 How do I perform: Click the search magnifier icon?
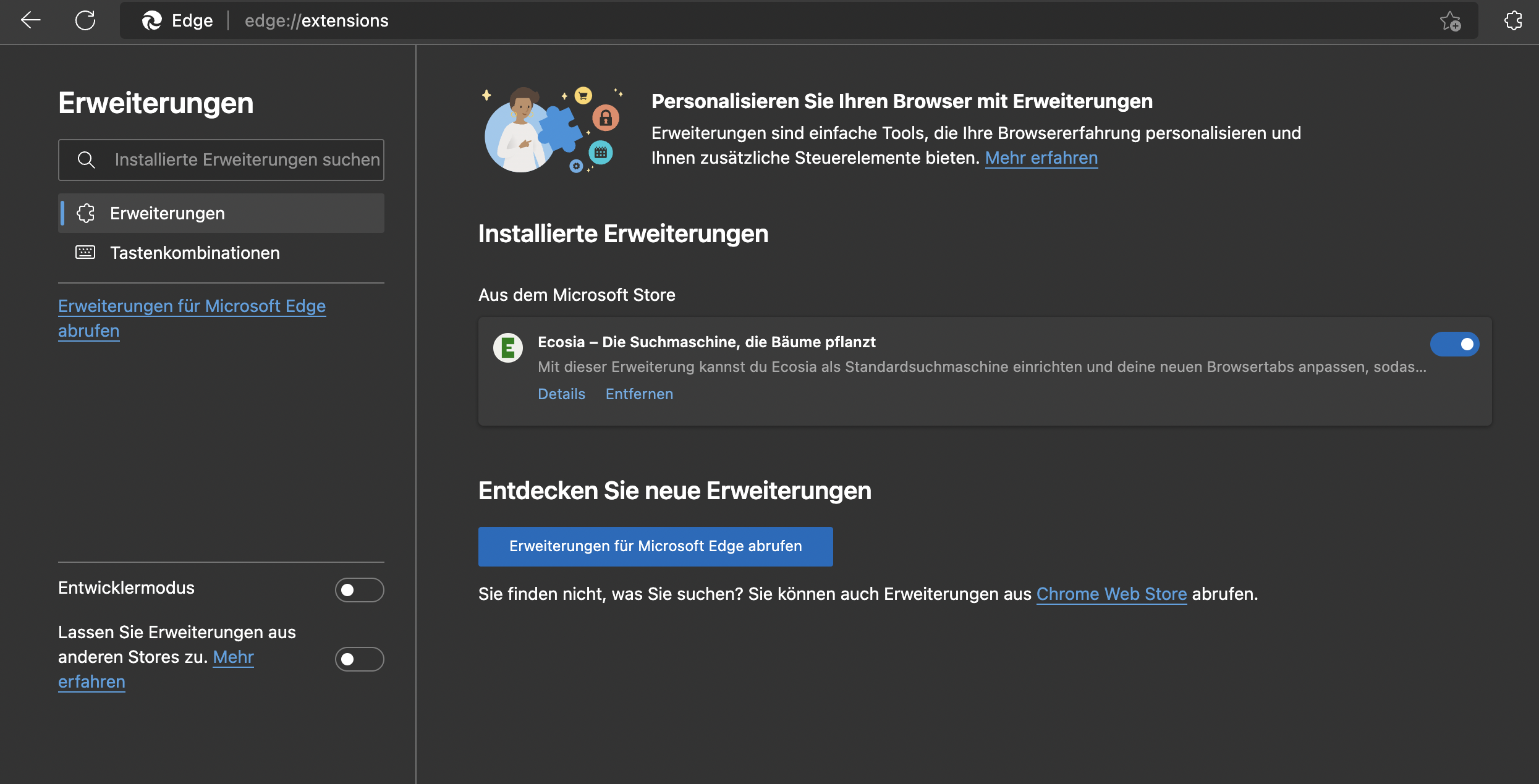(x=87, y=160)
